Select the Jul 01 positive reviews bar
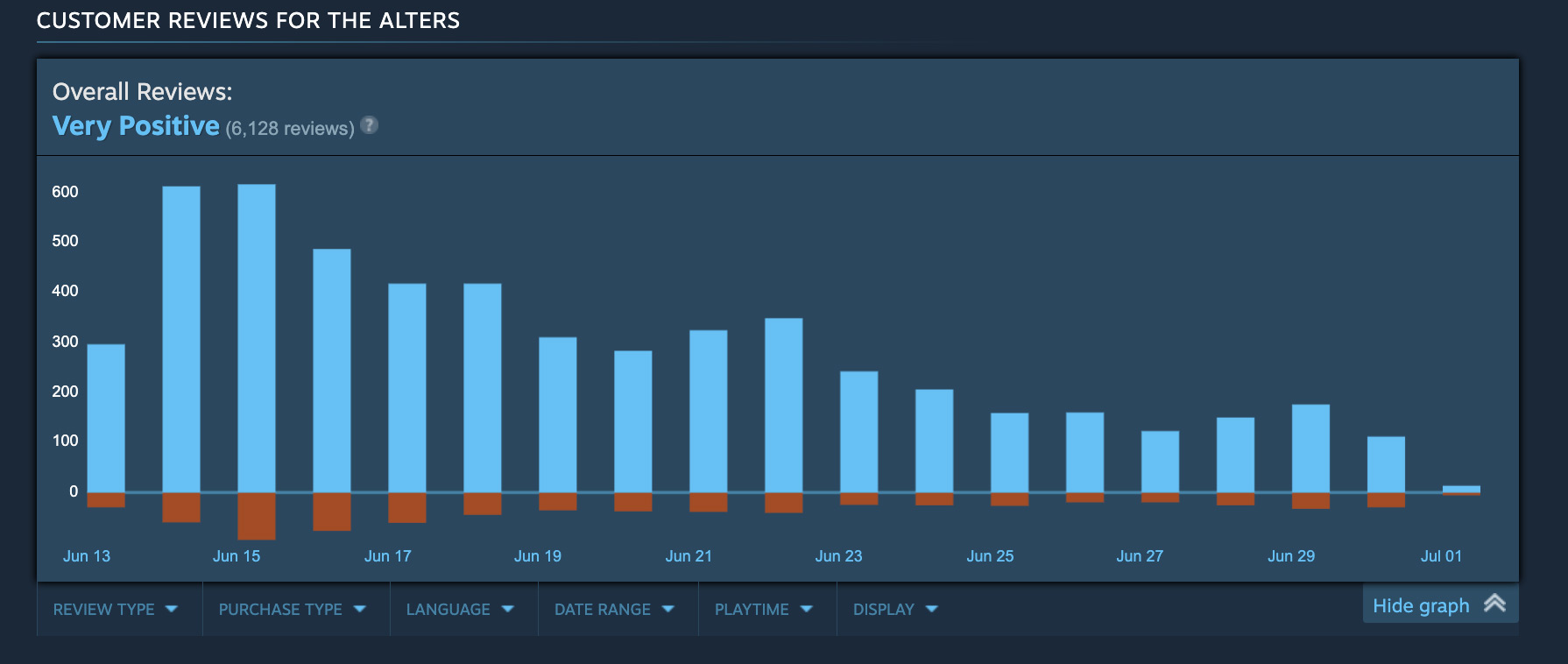 [x=1462, y=489]
